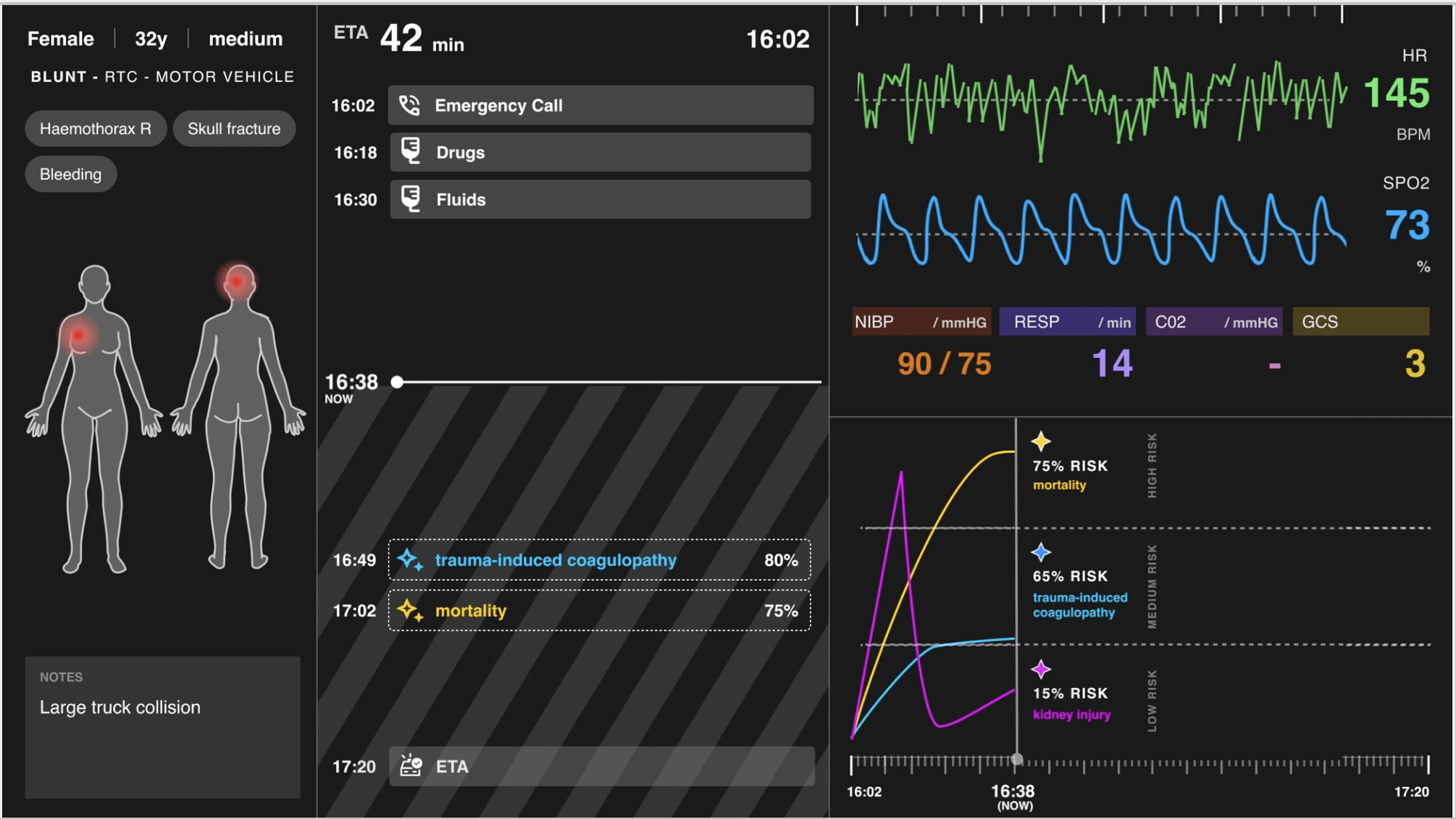The image size is (1456, 819).
Task: Click the magenta star above 15% RISK
Action: pyautogui.click(x=1041, y=669)
